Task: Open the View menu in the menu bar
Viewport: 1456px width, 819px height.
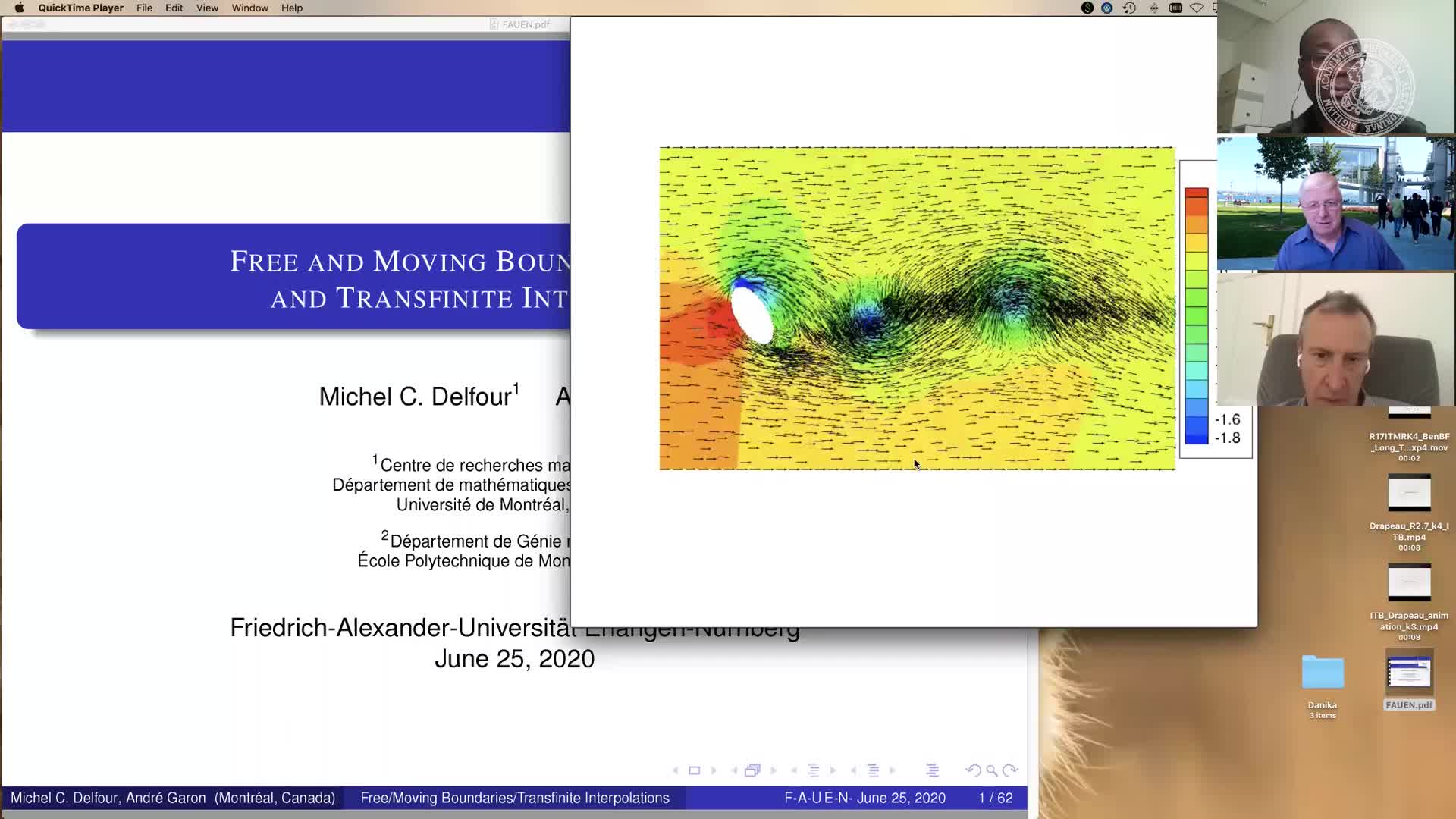Action: (x=206, y=8)
